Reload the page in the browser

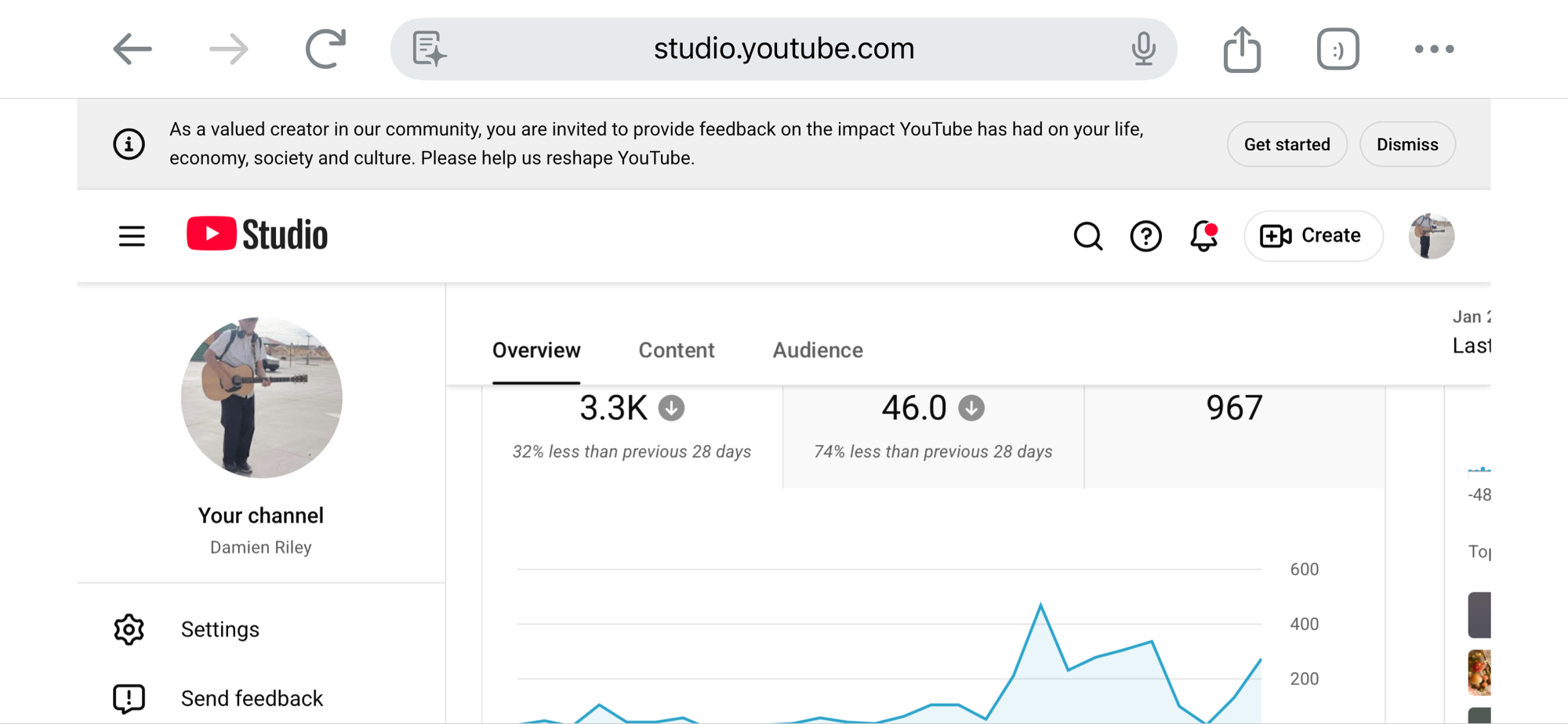tap(325, 49)
